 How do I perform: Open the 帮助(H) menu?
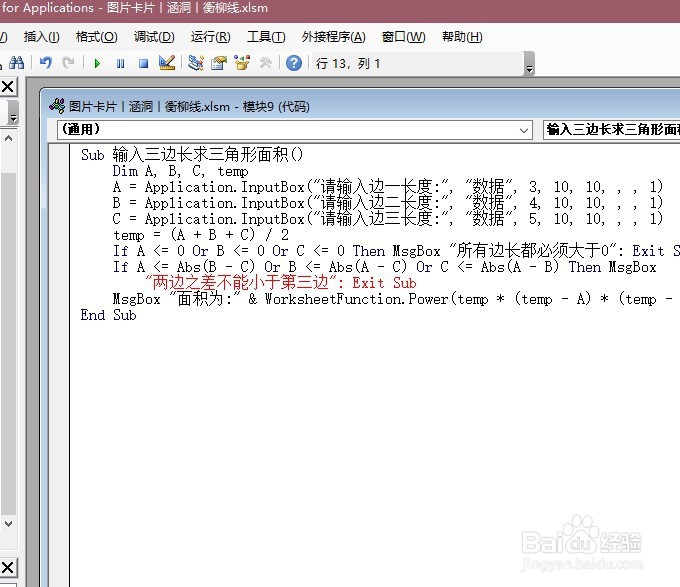click(462, 37)
